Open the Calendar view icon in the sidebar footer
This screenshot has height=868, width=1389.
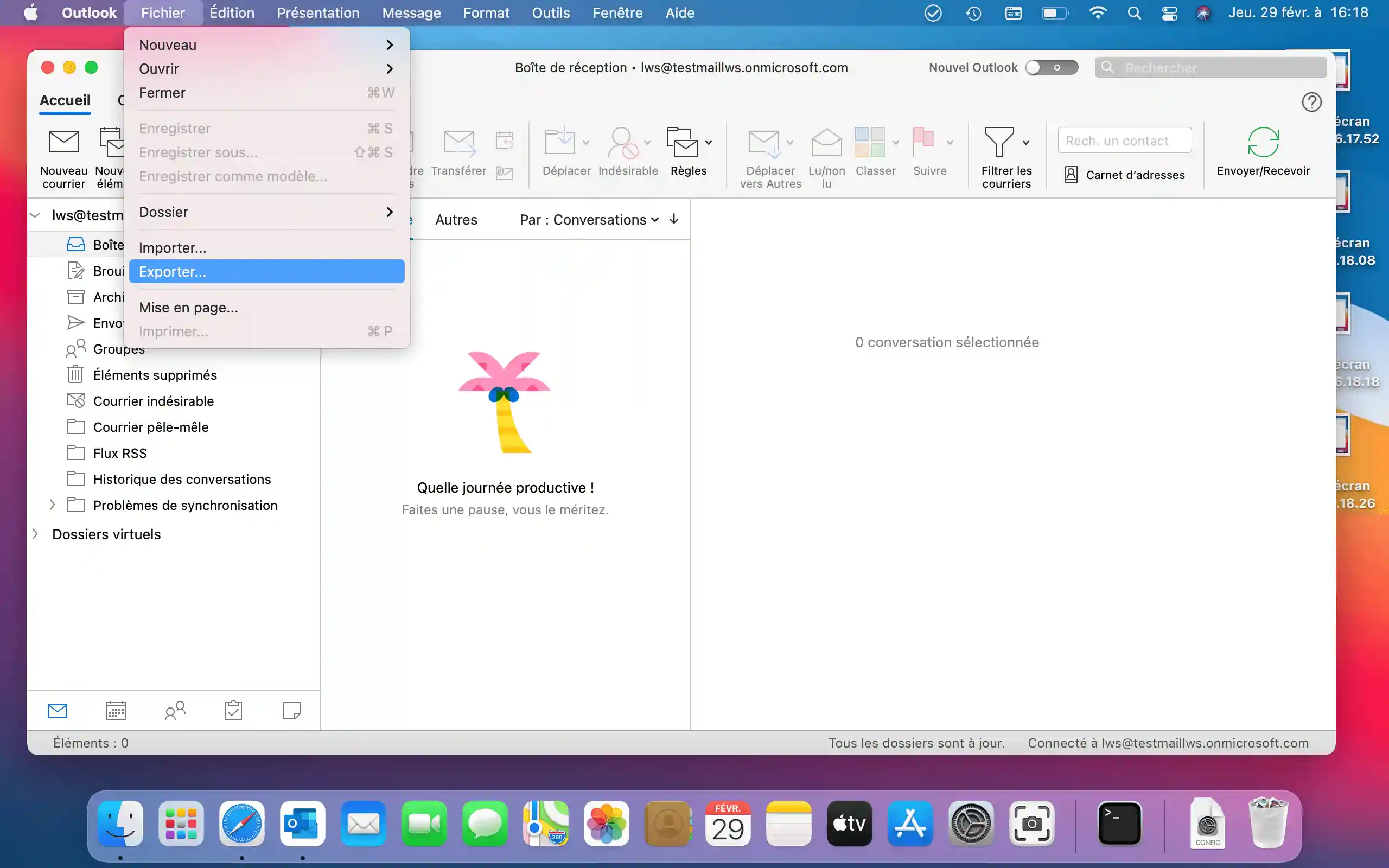tap(116, 711)
